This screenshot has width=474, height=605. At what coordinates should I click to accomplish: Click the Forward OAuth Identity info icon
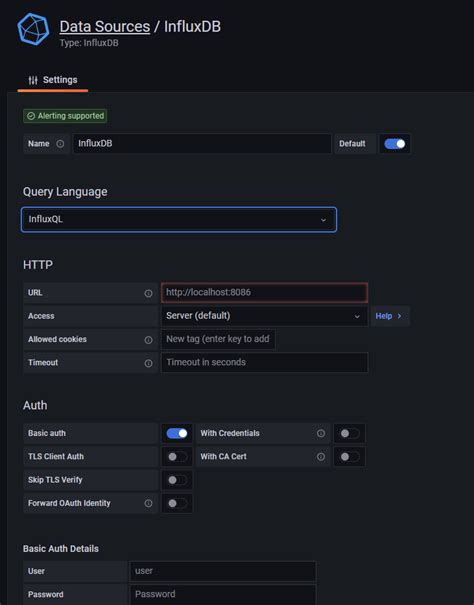click(148, 503)
